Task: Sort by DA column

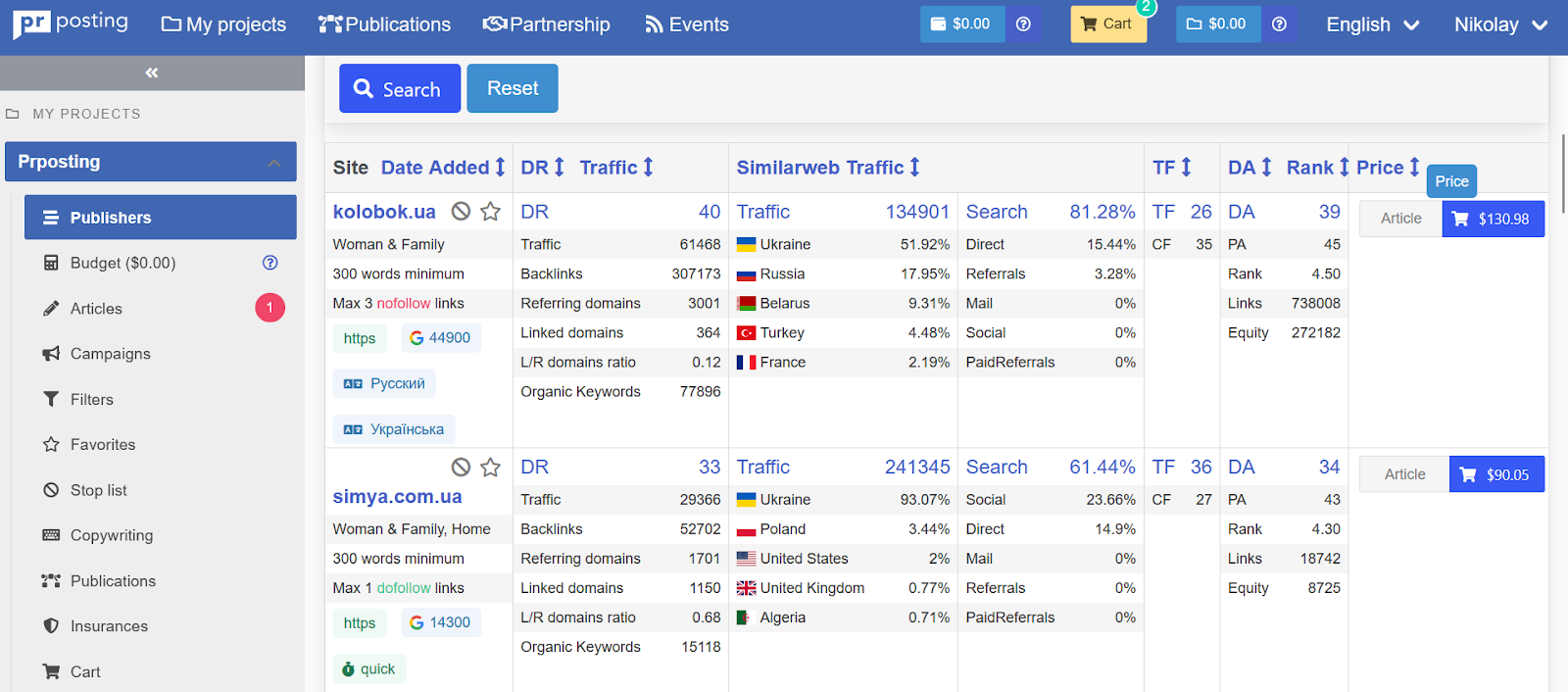Action: (1249, 168)
